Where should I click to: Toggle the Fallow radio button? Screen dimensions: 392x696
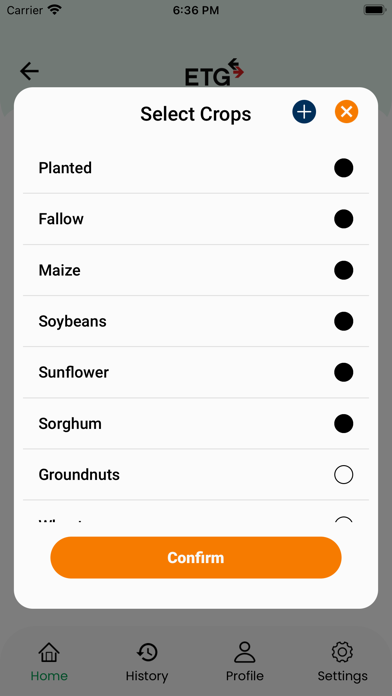pyautogui.click(x=344, y=219)
